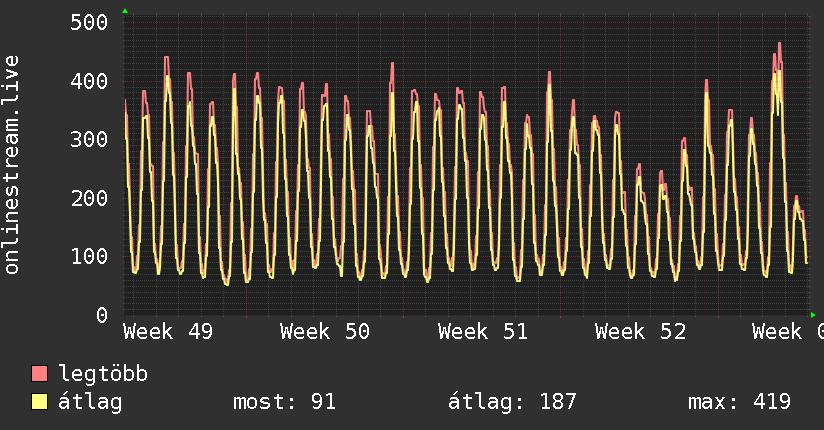Click the Week 49 axis label
The width and height of the screenshot is (824, 430).
point(168,331)
